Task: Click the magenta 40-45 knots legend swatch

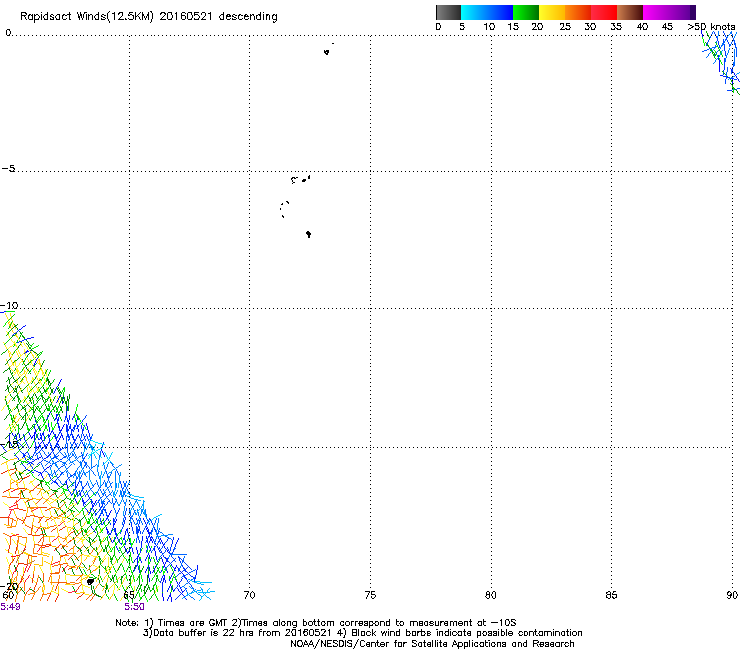Action: [656, 12]
